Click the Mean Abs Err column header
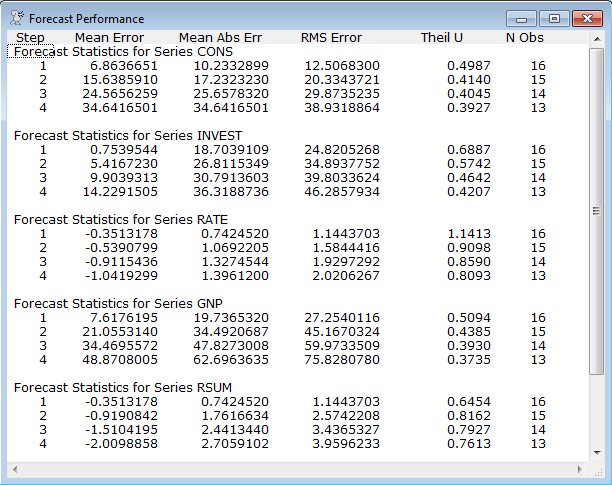Image resolution: width=612 pixels, height=485 pixels. pyautogui.click(x=218, y=38)
